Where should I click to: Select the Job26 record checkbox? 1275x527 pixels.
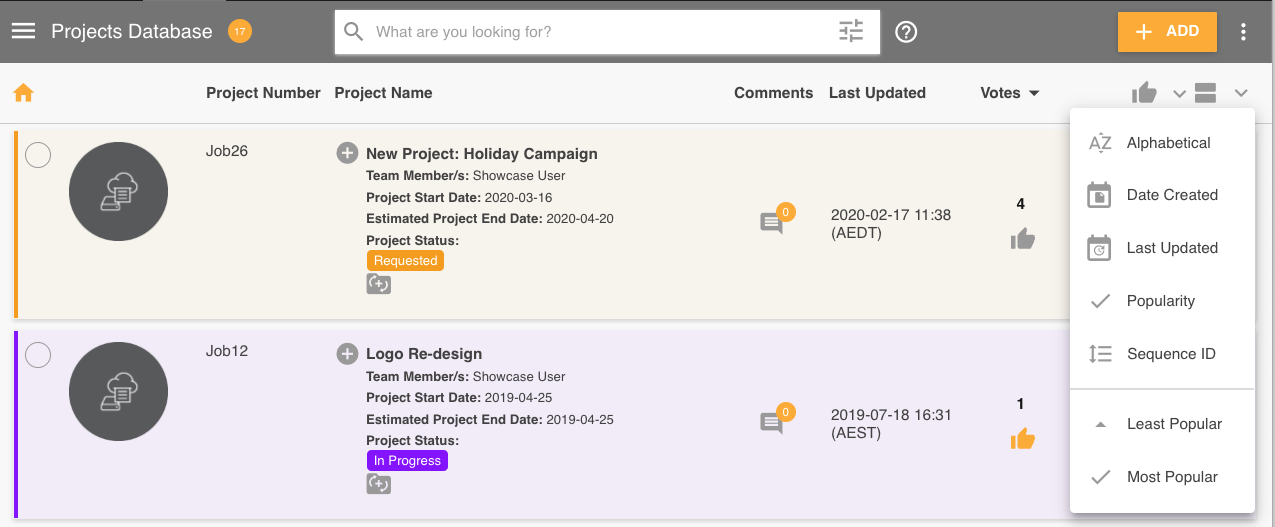click(38, 156)
